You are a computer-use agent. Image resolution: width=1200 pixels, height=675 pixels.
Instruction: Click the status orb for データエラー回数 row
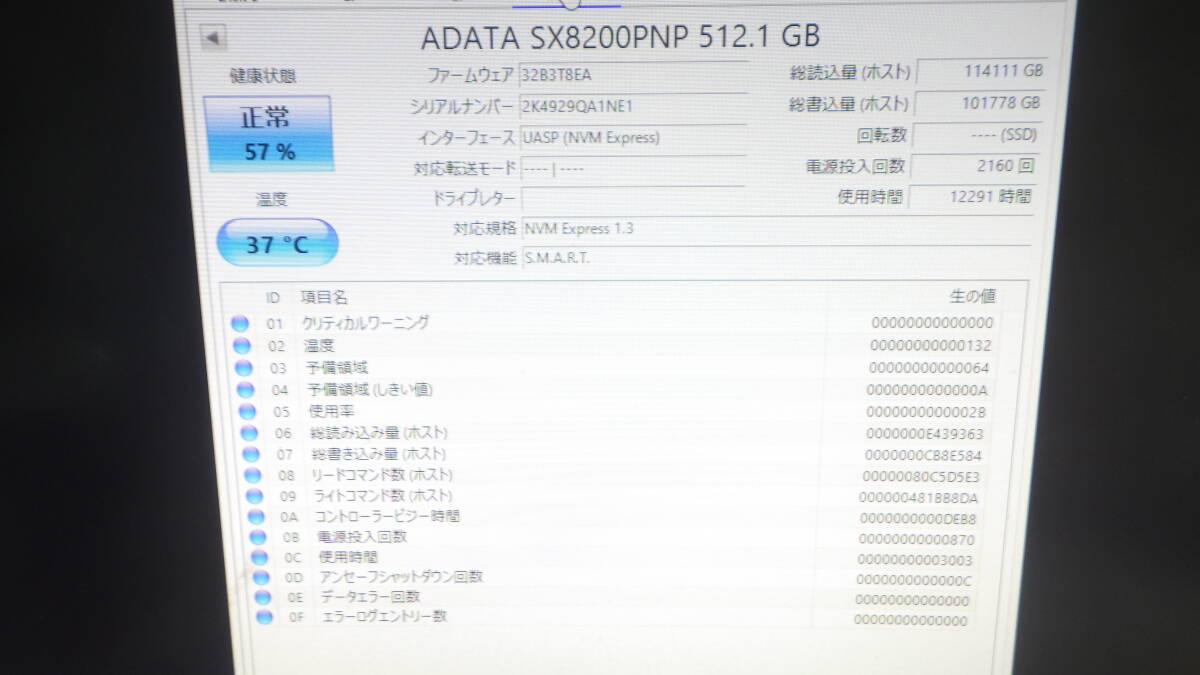tap(263, 597)
